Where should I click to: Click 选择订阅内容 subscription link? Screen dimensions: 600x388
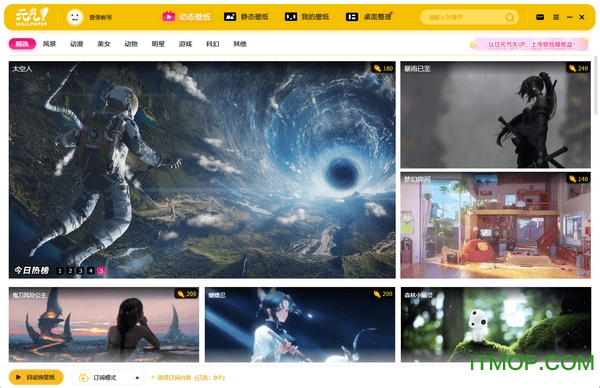(x=188, y=378)
